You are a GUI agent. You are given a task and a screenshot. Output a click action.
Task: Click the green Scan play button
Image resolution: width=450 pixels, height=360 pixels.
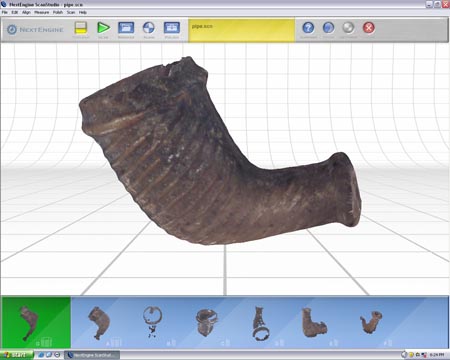[104, 28]
